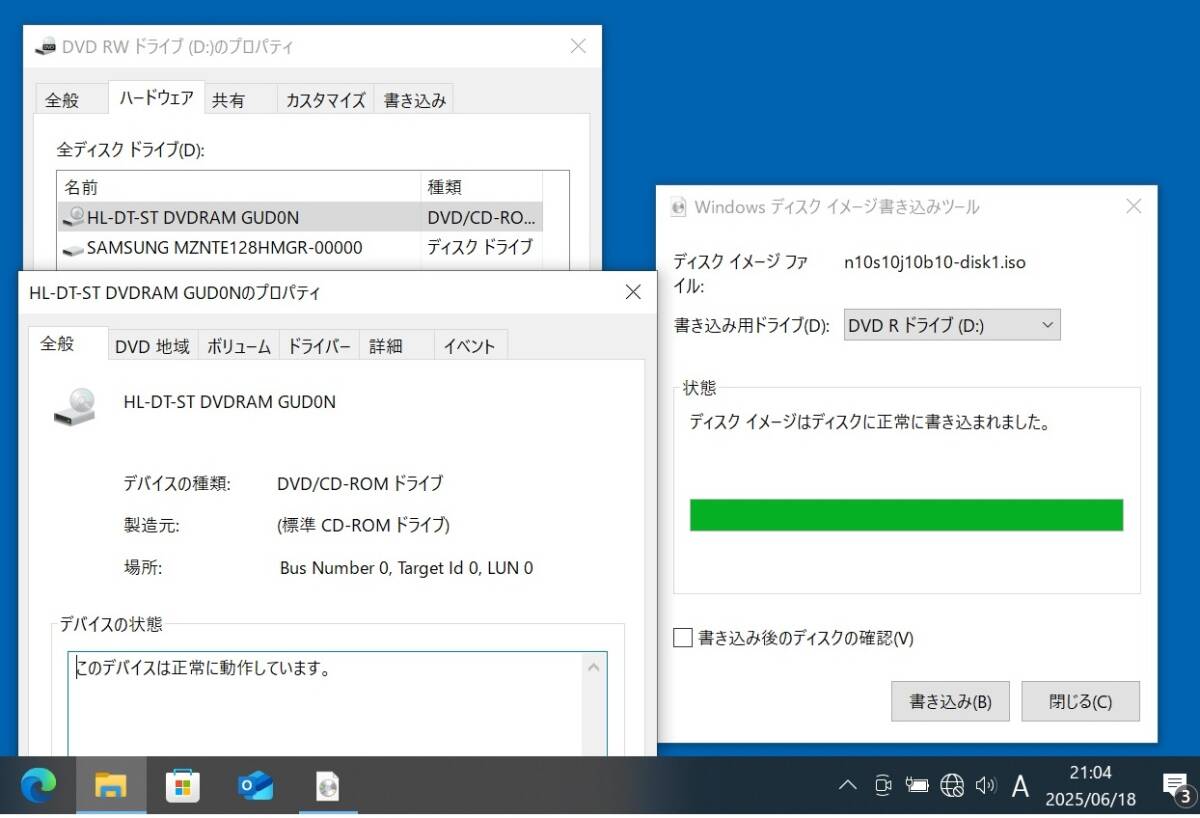This screenshot has width=1200, height=818.
Task: Click the DVD icon in D: properties title bar
Action: tap(46, 46)
